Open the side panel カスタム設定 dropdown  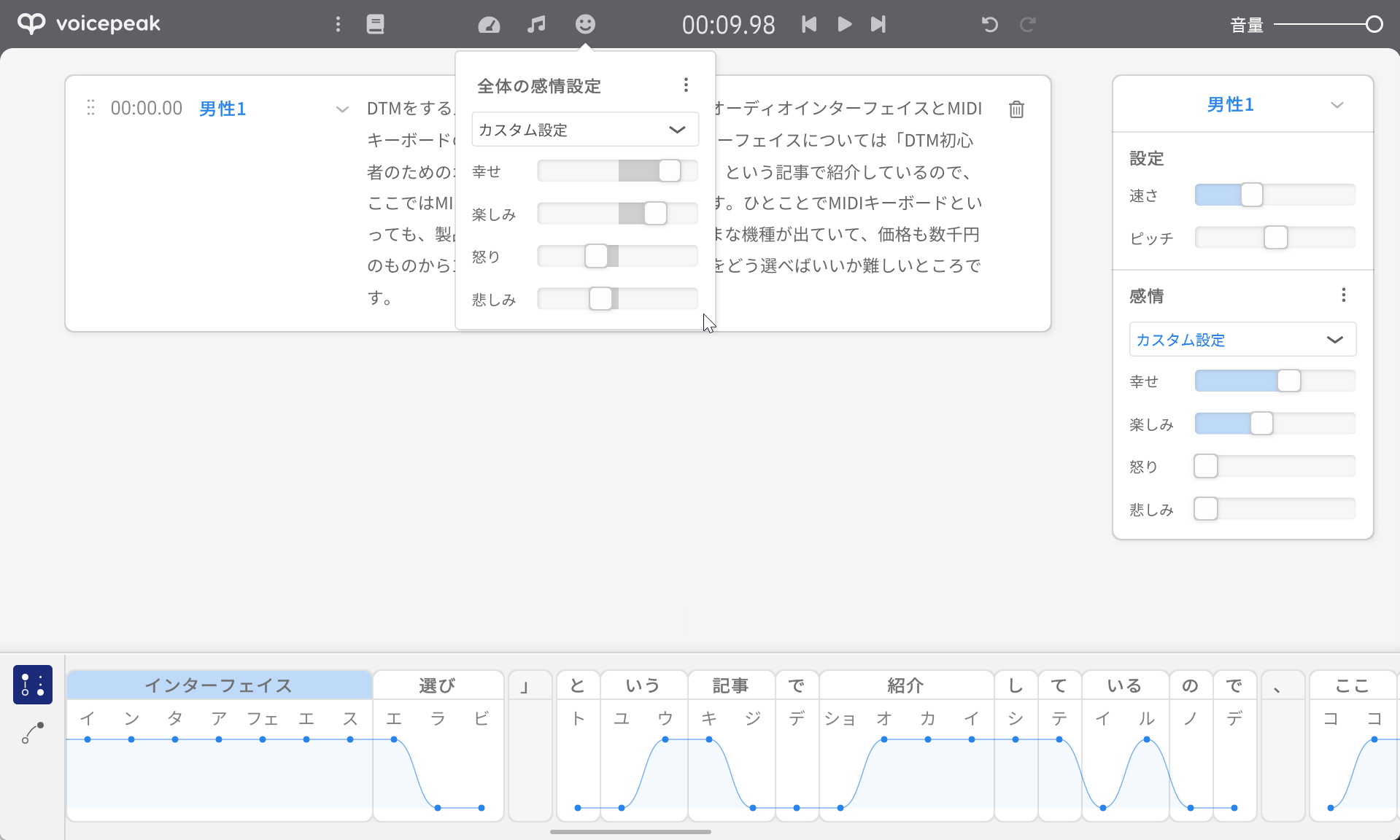1242,340
